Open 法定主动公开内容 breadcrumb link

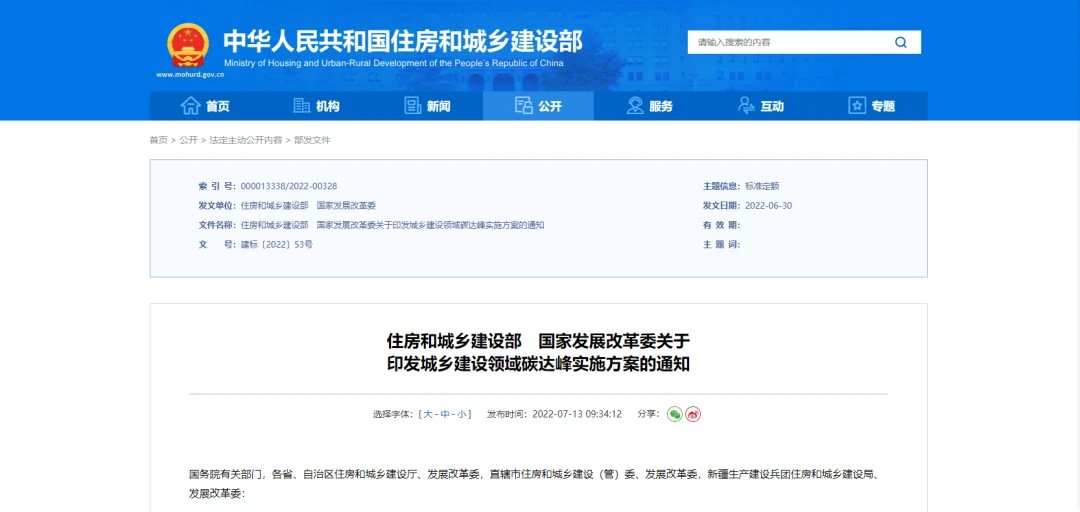coord(245,140)
